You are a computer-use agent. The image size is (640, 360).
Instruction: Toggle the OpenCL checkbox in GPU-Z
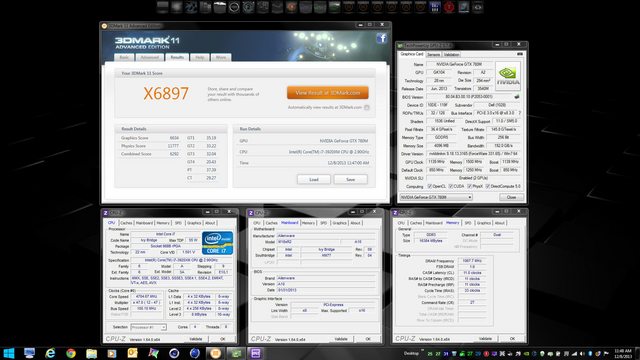click(429, 186)
